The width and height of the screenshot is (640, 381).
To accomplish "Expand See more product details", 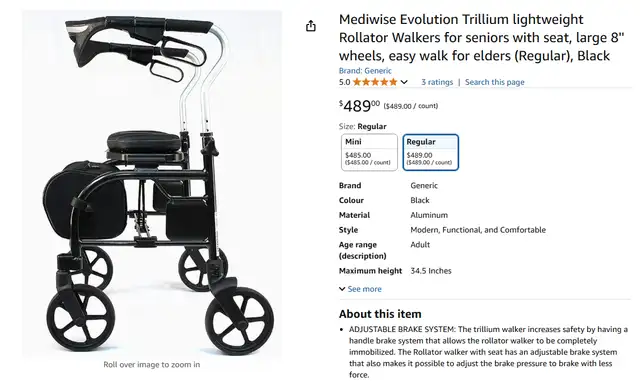I will point(364,289).
